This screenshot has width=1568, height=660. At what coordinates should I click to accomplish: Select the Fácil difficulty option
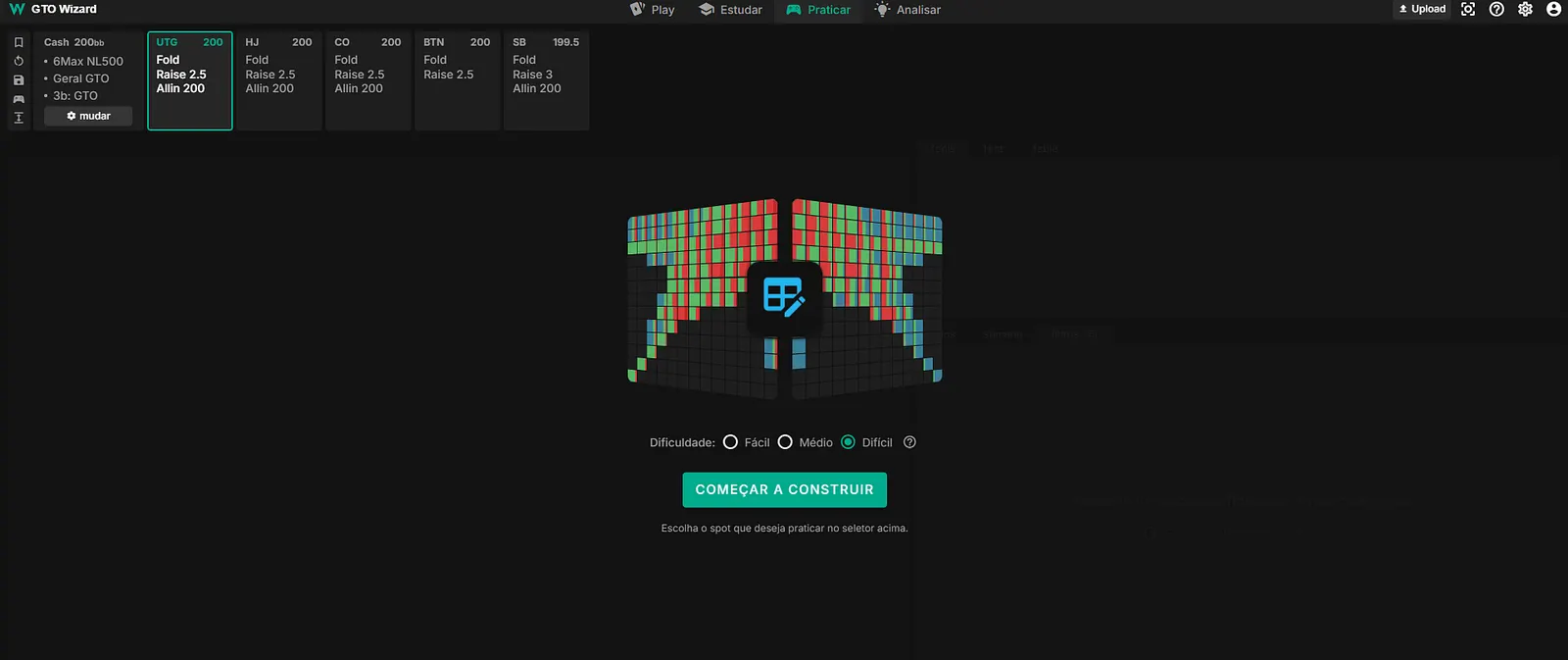(731, 442)
